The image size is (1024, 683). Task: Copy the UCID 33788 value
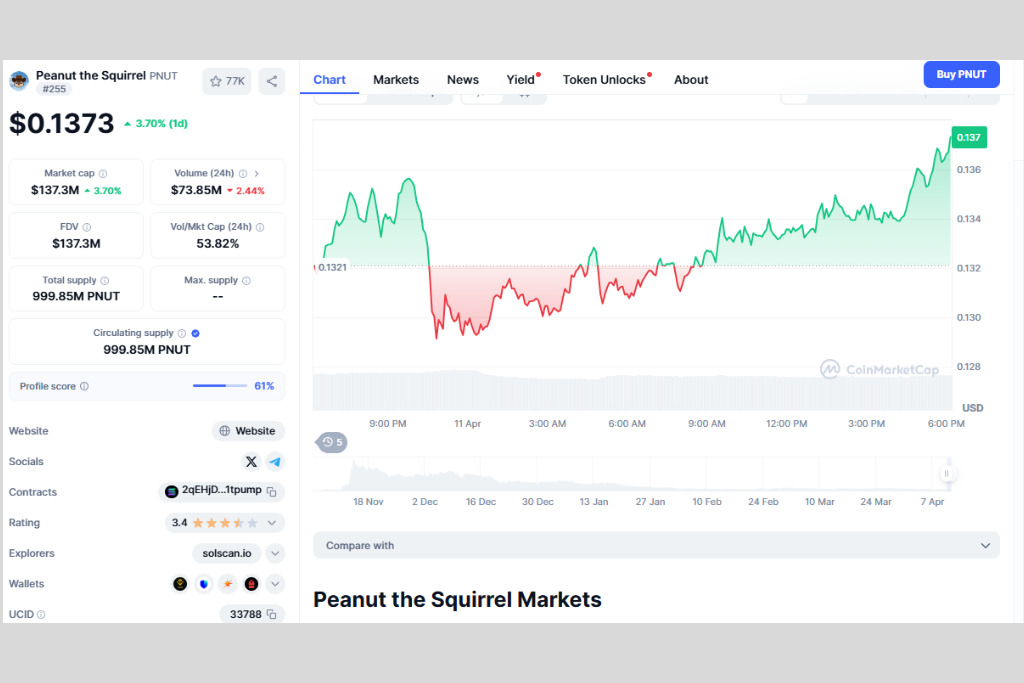[272, 614]
